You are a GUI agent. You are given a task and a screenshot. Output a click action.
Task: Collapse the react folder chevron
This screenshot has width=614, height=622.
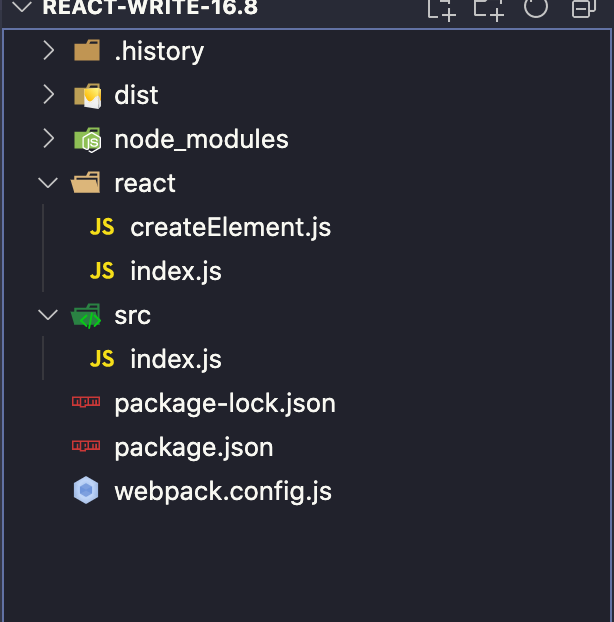pos(48,184)
